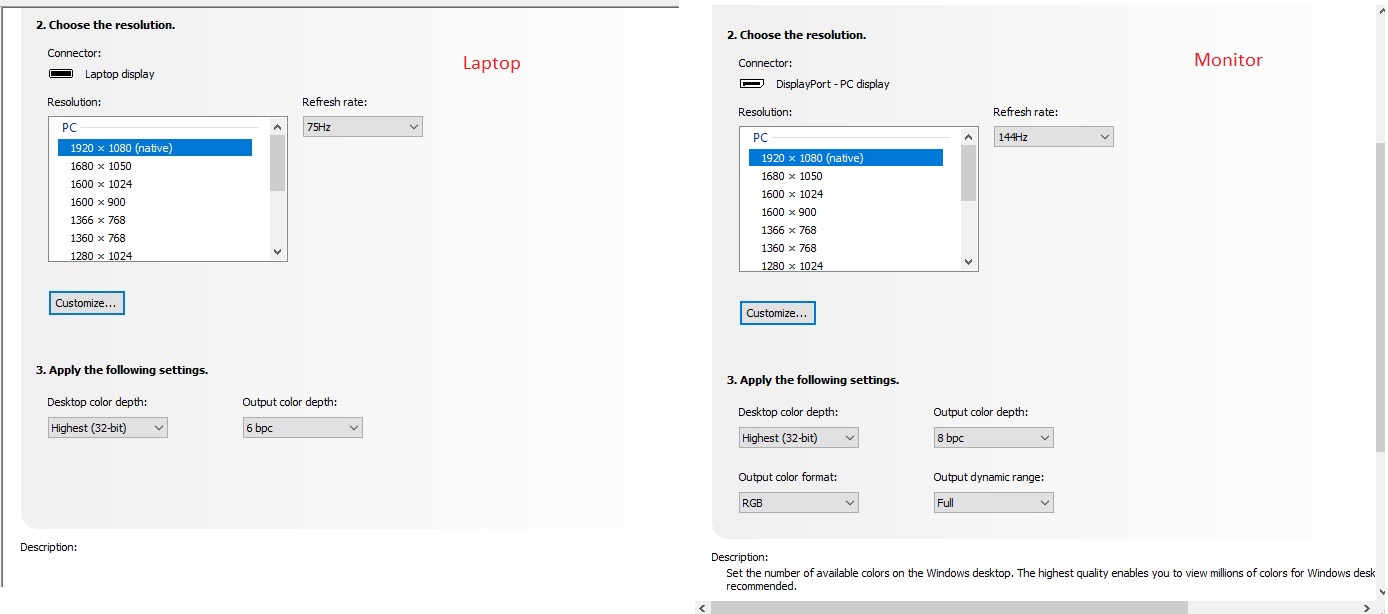Click Monitor resolution list scroll down arrow
Viewport: 1388px width, 614px height.
pos(969,262)
